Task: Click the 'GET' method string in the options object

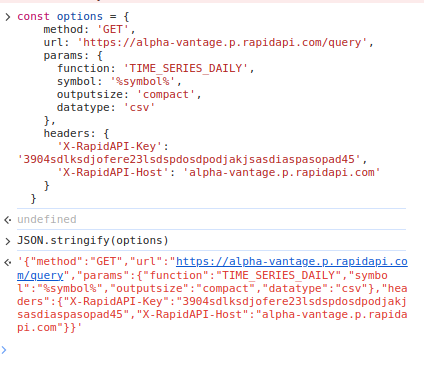Action: point(113,29)
